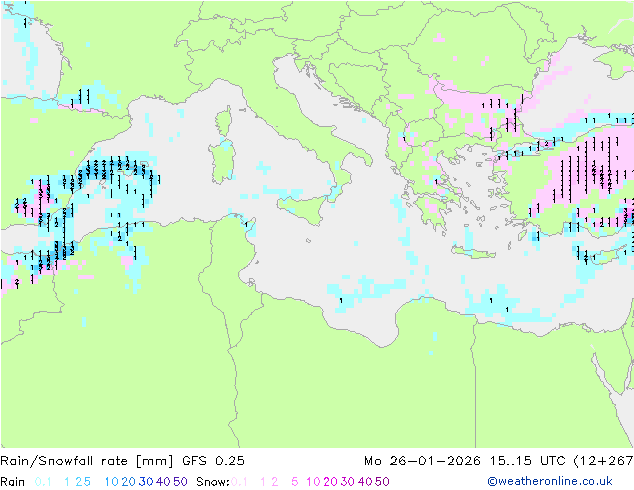The image size is (634, 490).
Task: Click the 'Rain' legend label
Action: [x=13, y=482]
